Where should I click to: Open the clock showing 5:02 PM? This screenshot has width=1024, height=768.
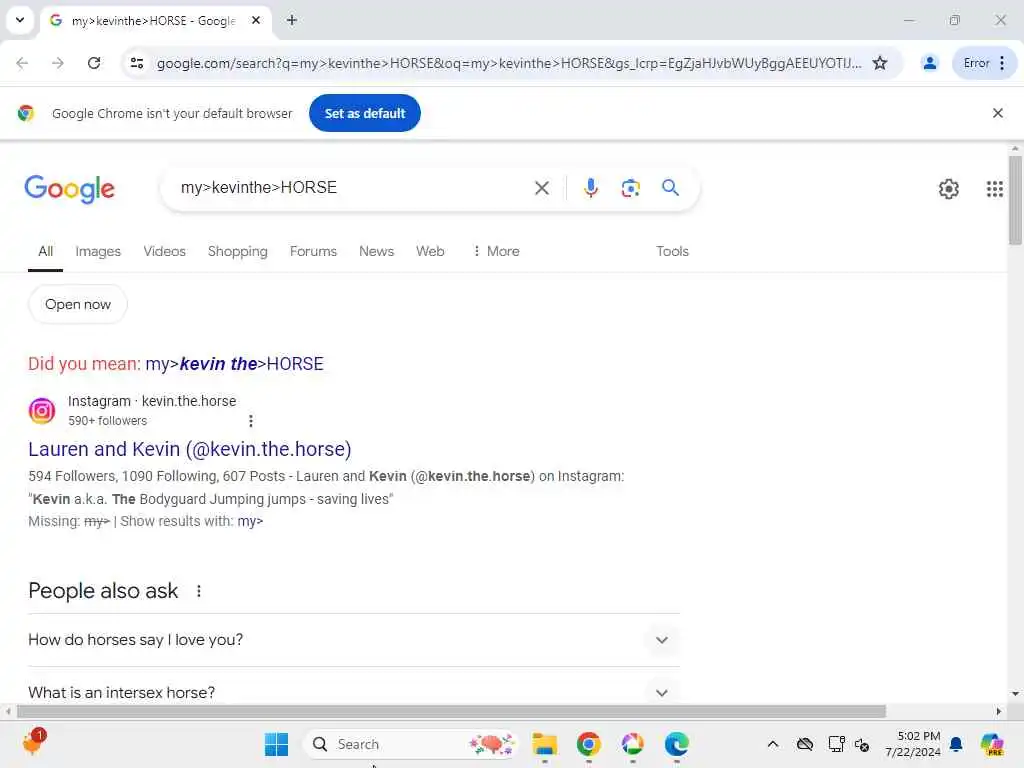tap(913, 744)
